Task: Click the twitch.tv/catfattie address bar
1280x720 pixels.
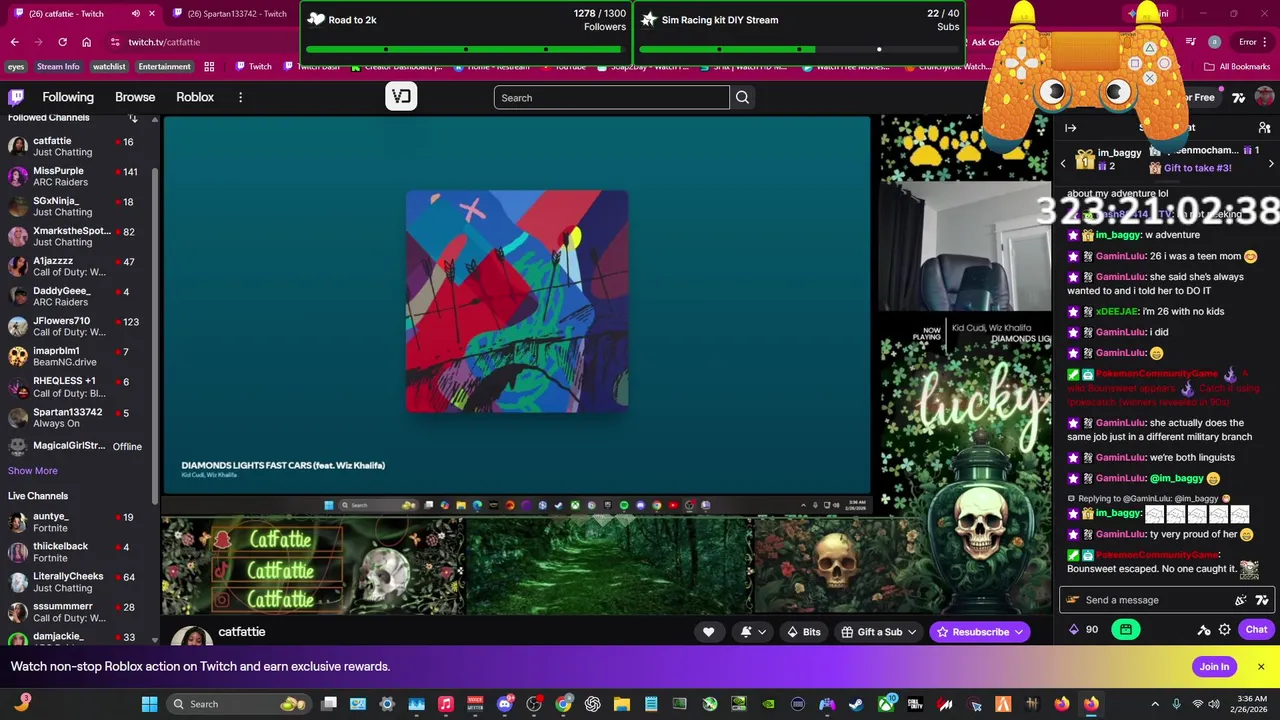Action: (200, 42)
